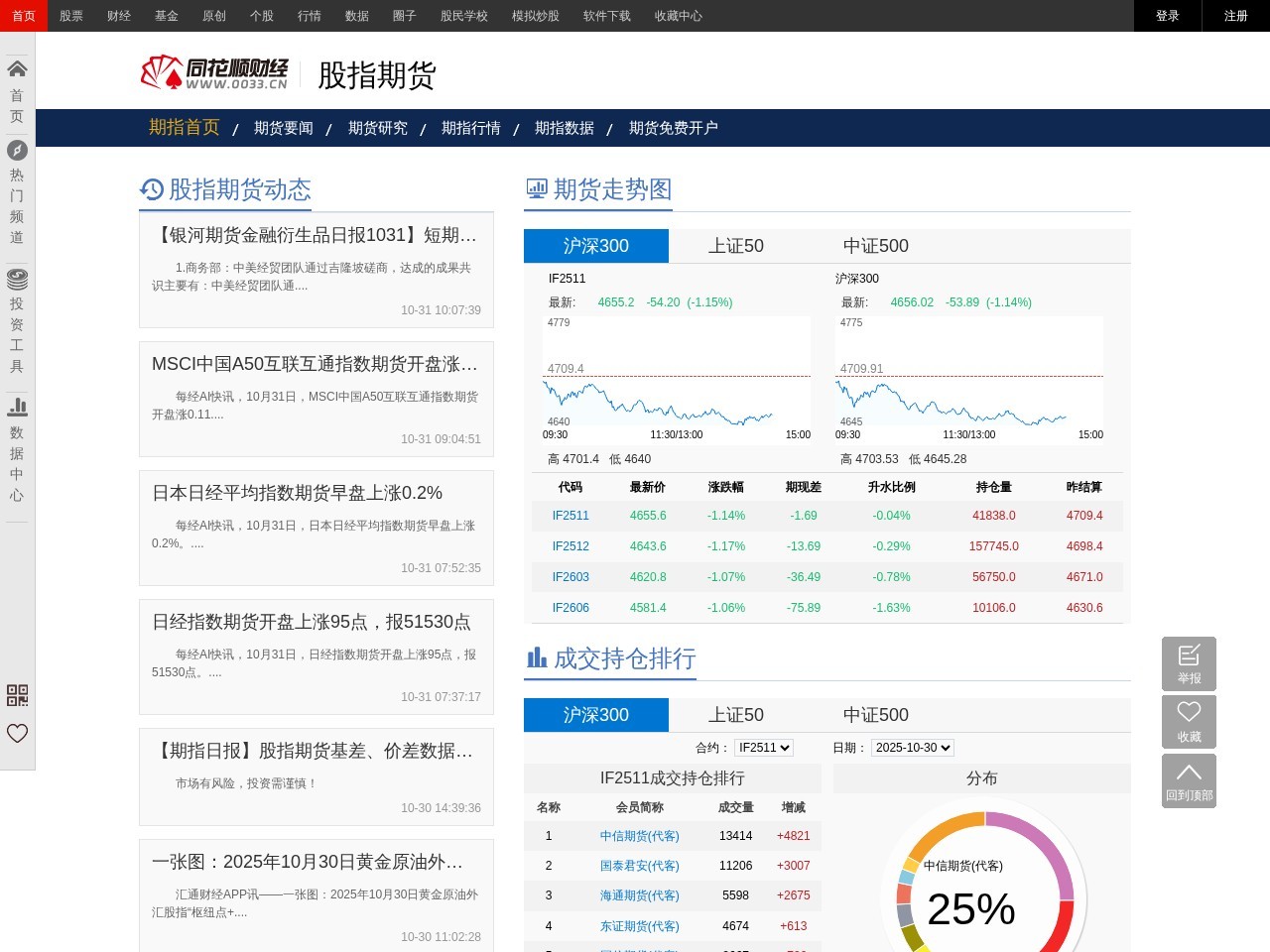Open the hot channels compass icon
Image resolution: width=1270 pixels, height=952 pixels.
click(17, 151)
